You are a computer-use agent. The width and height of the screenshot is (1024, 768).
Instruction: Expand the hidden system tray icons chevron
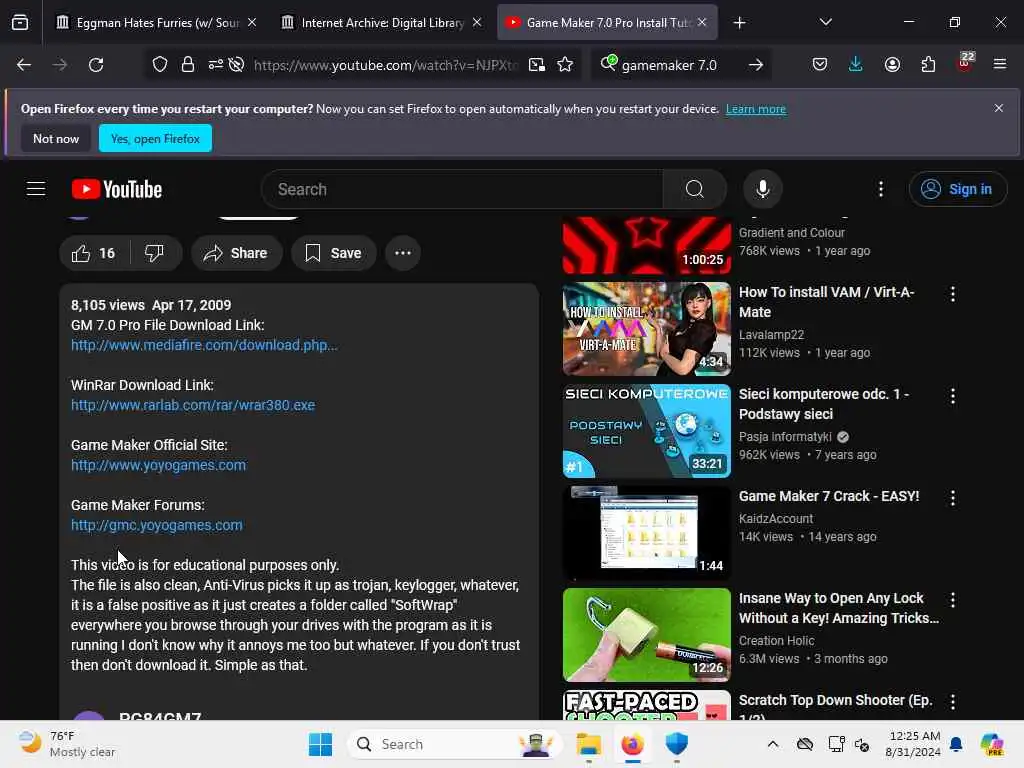pos(773,744)
